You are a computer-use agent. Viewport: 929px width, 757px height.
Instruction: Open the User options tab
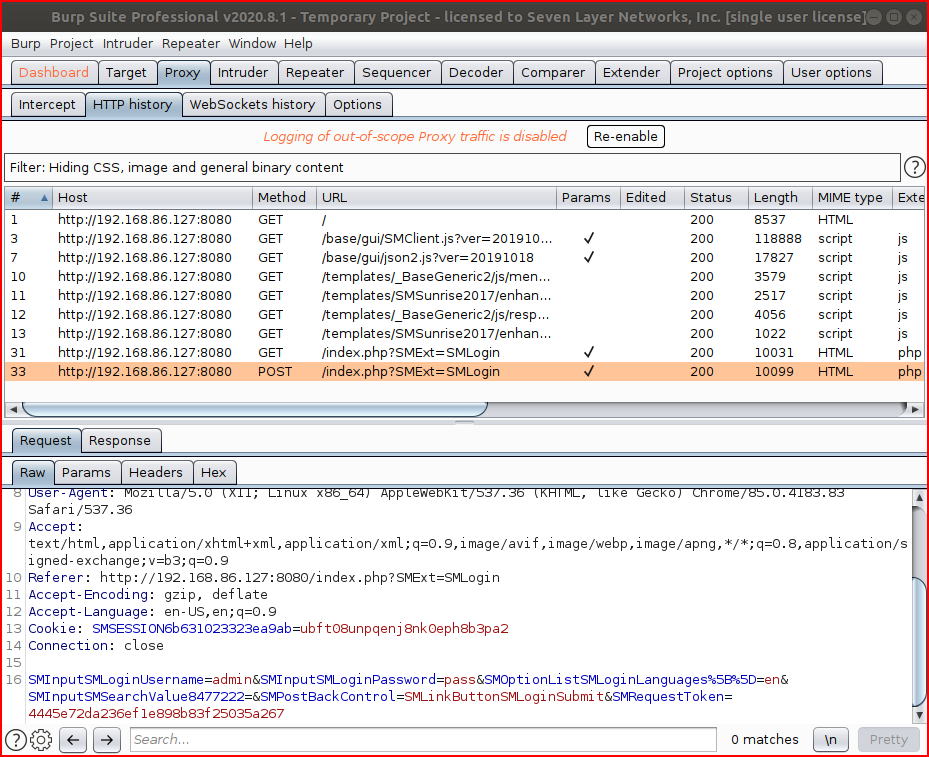click(x=831, y=73)
